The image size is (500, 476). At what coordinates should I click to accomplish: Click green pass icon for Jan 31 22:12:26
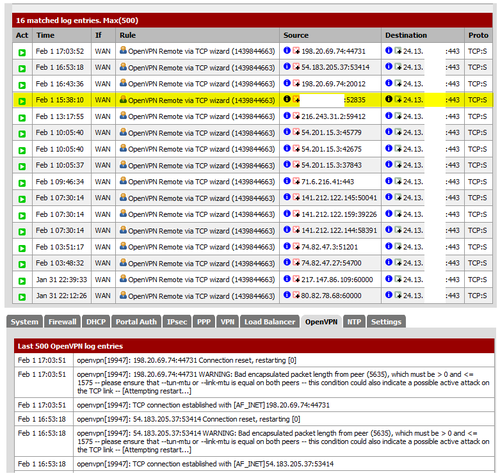[22, 297]
